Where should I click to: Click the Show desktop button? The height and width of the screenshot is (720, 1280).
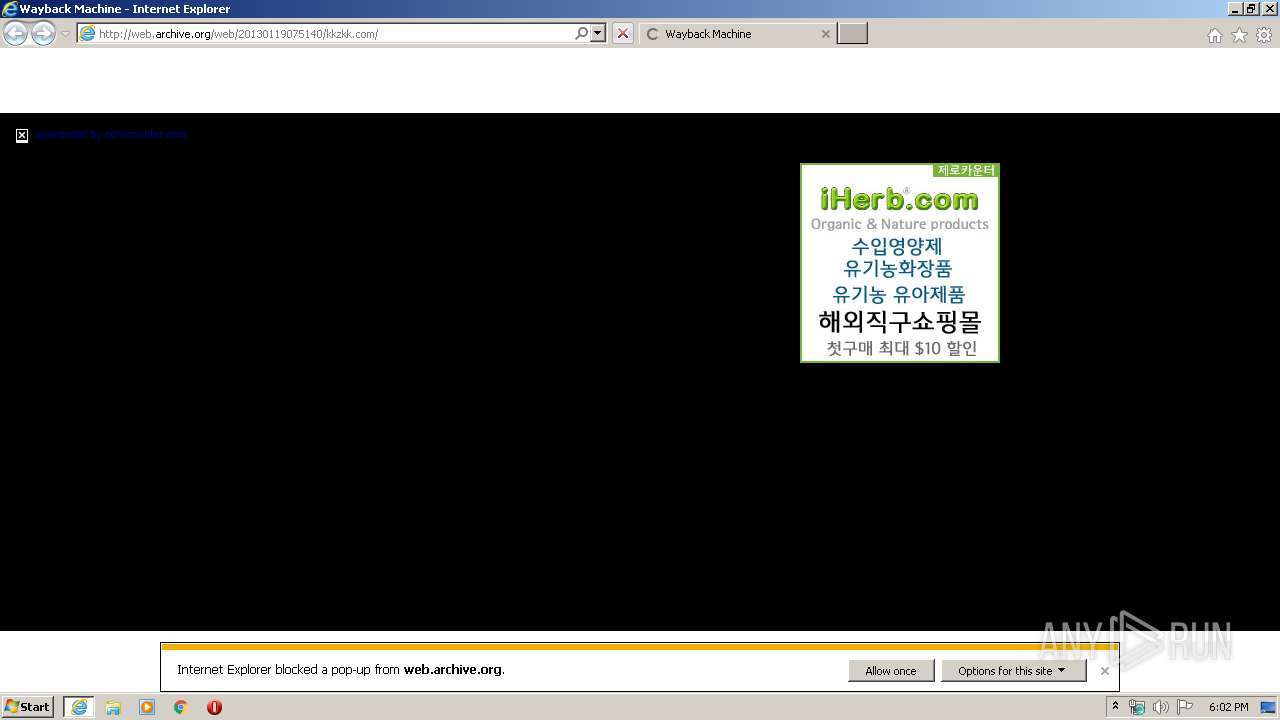[1269, 707]
